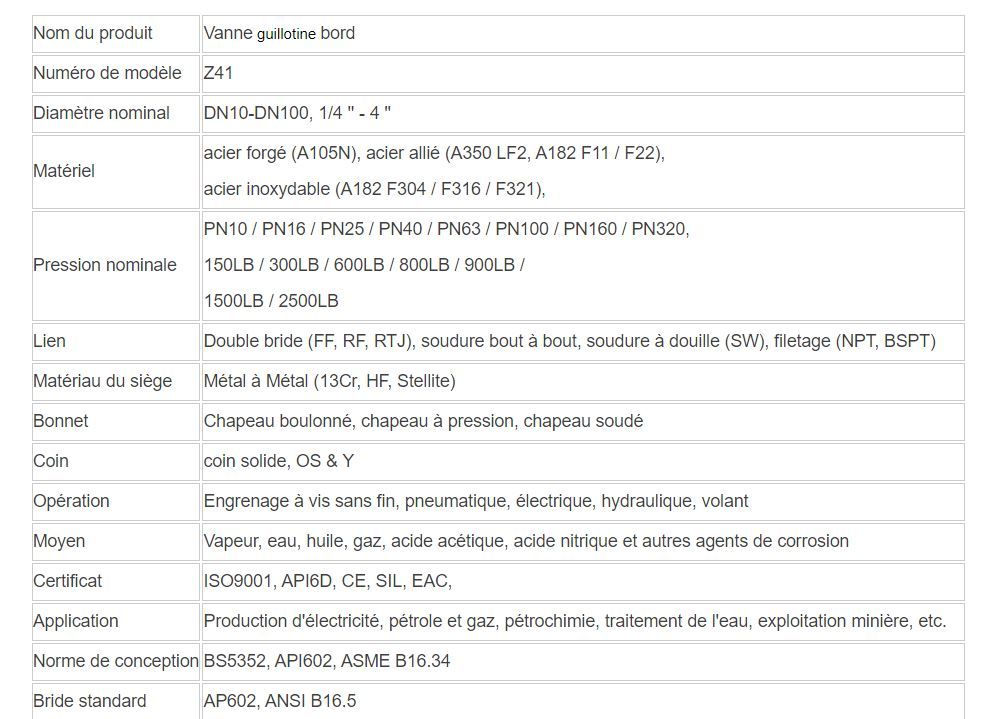Click the 'Nom du produit' label cell
Viewport: 988px width, 719px height.
point(93,33)
